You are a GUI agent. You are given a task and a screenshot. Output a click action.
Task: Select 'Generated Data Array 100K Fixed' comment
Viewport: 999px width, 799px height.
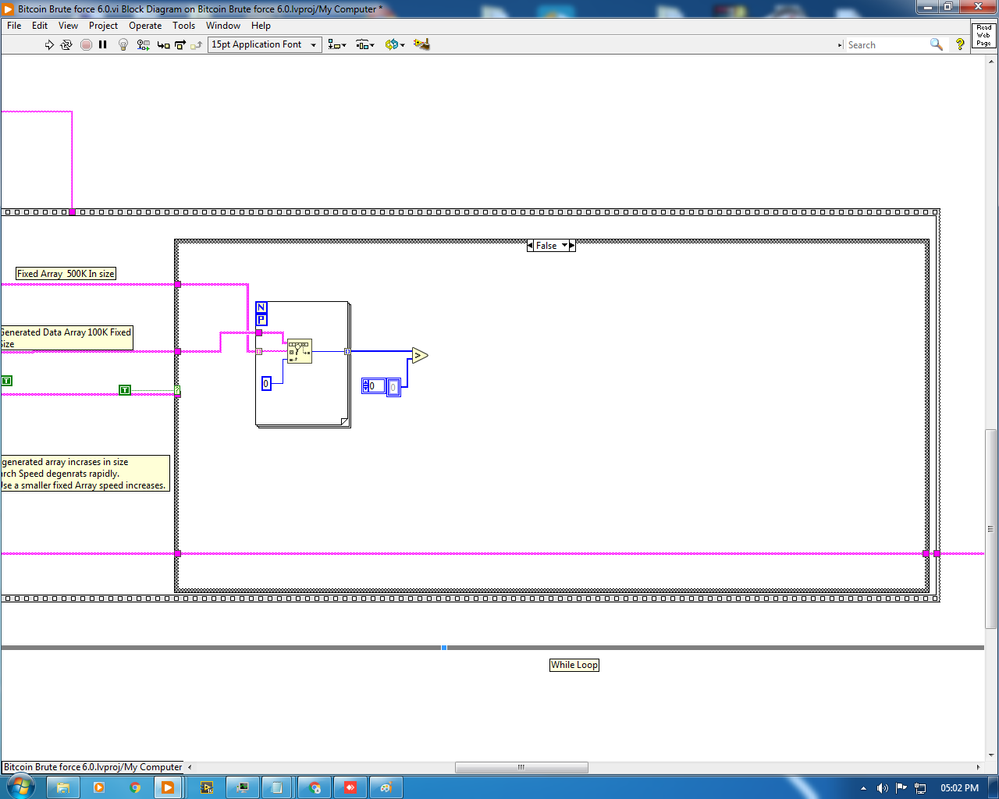tap(66, 338)
